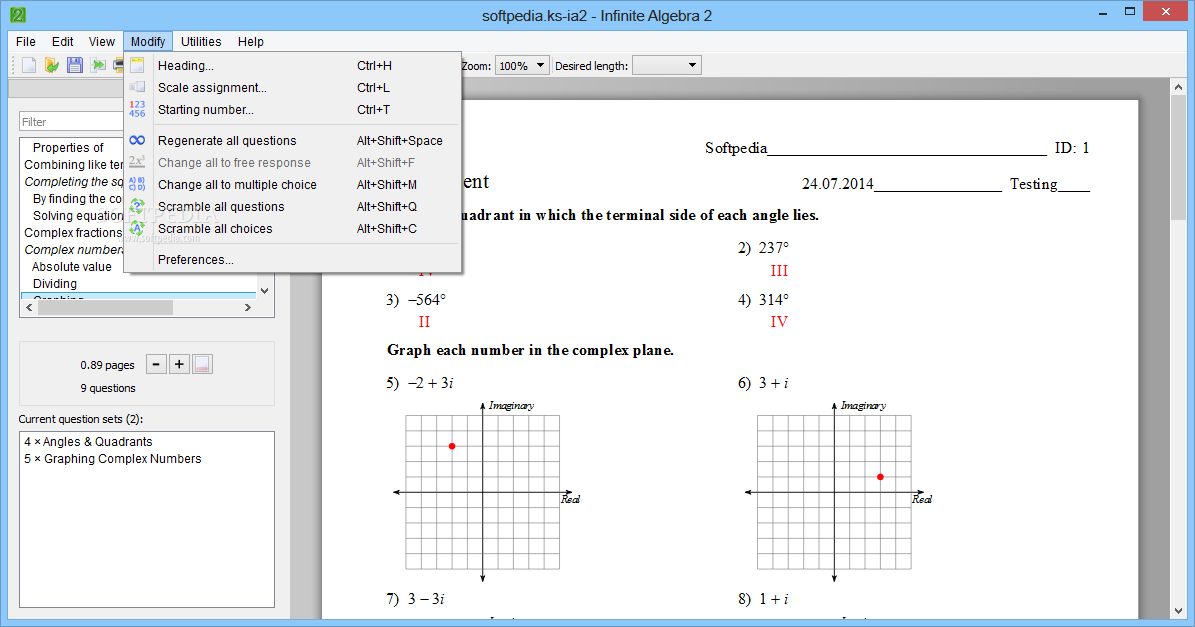This screenshot has width=1195, height=627.
Task: Select the 'Complex numbers' heading
Action: [x=73, y=249]
